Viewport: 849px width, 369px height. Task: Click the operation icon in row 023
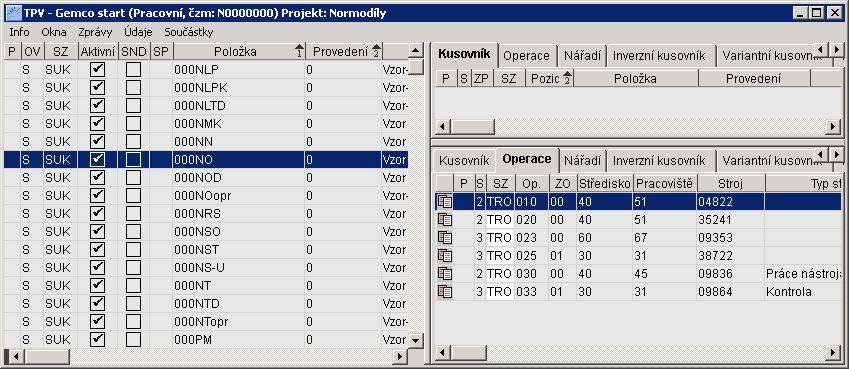click(x=445, y=237)
